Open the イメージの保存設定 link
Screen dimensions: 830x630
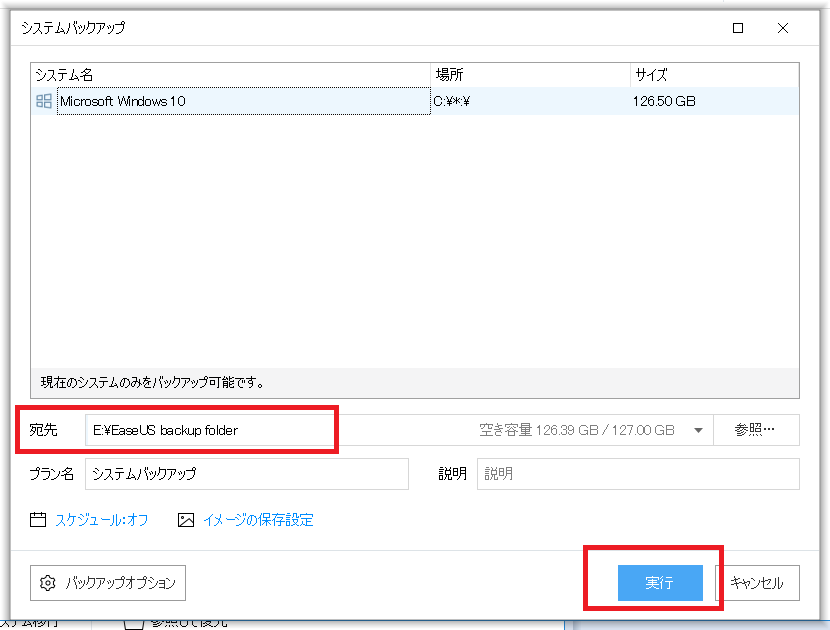258,520
